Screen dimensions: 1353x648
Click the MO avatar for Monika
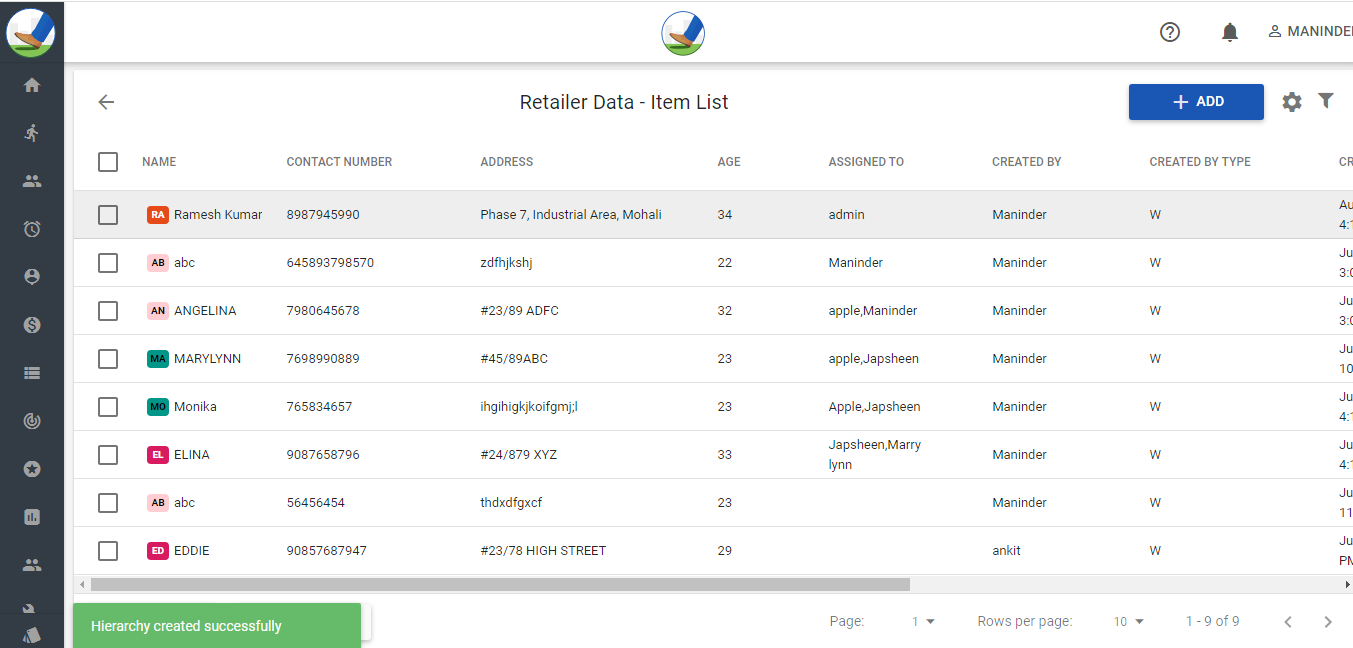158,407
